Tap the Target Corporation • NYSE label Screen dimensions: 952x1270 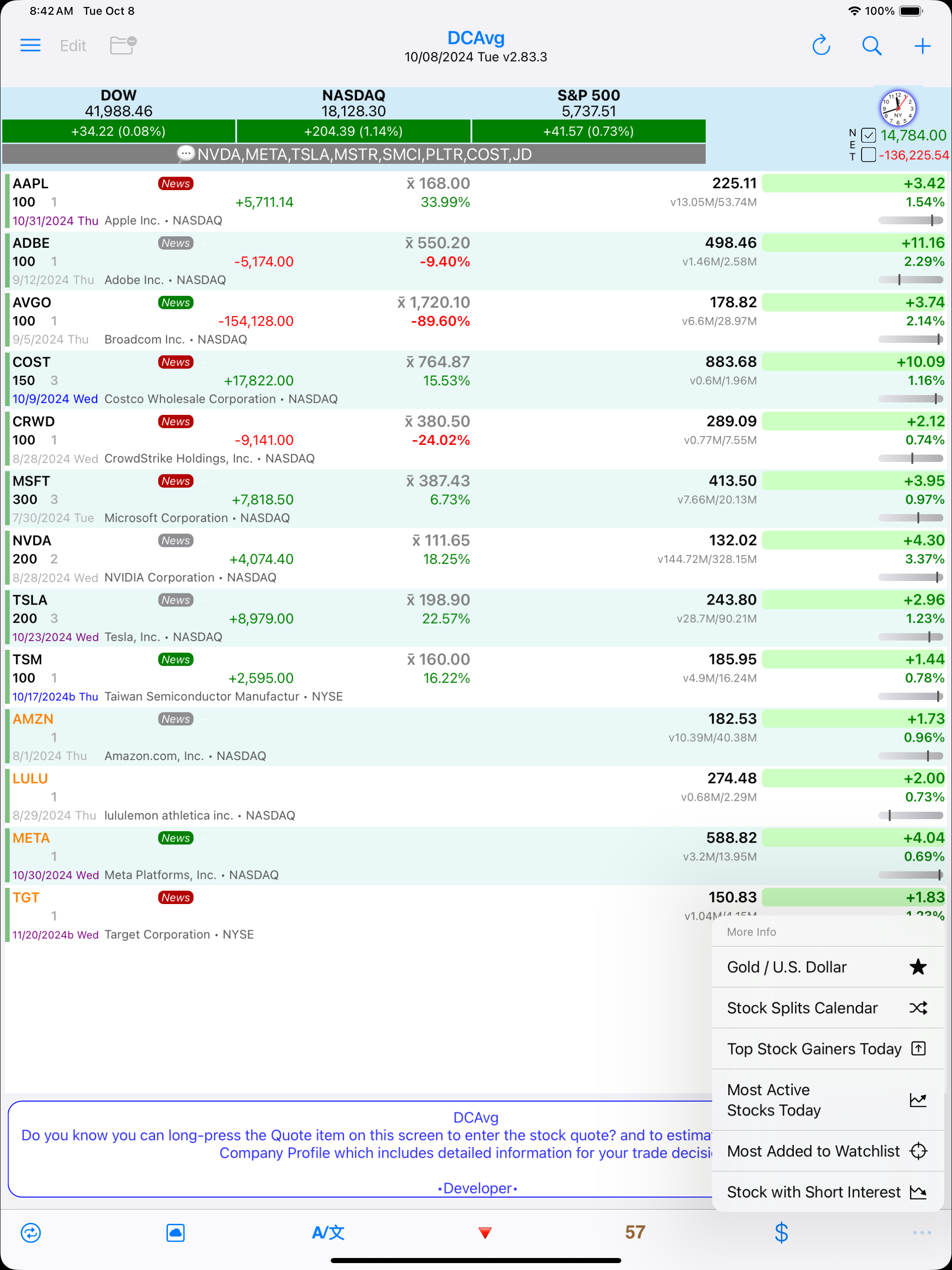point(179,935)
